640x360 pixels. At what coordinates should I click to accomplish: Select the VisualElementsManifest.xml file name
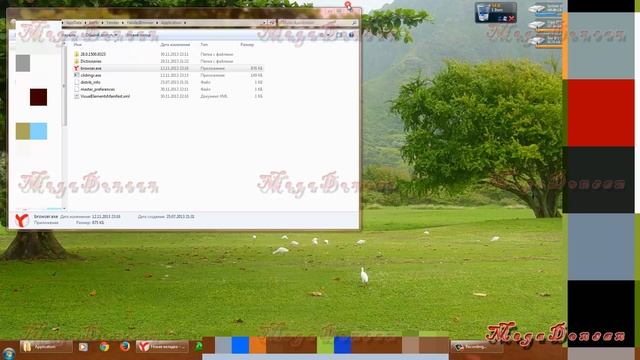click(105, 96)
